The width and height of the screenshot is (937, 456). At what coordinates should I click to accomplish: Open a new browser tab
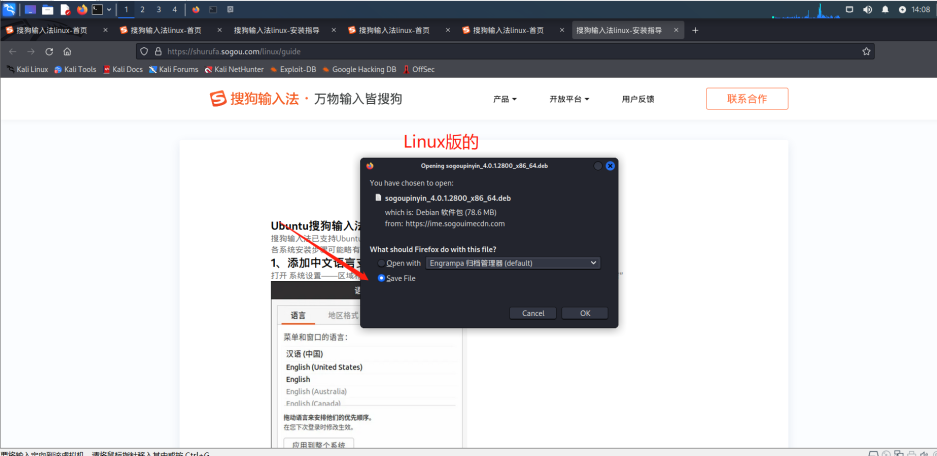695,30
